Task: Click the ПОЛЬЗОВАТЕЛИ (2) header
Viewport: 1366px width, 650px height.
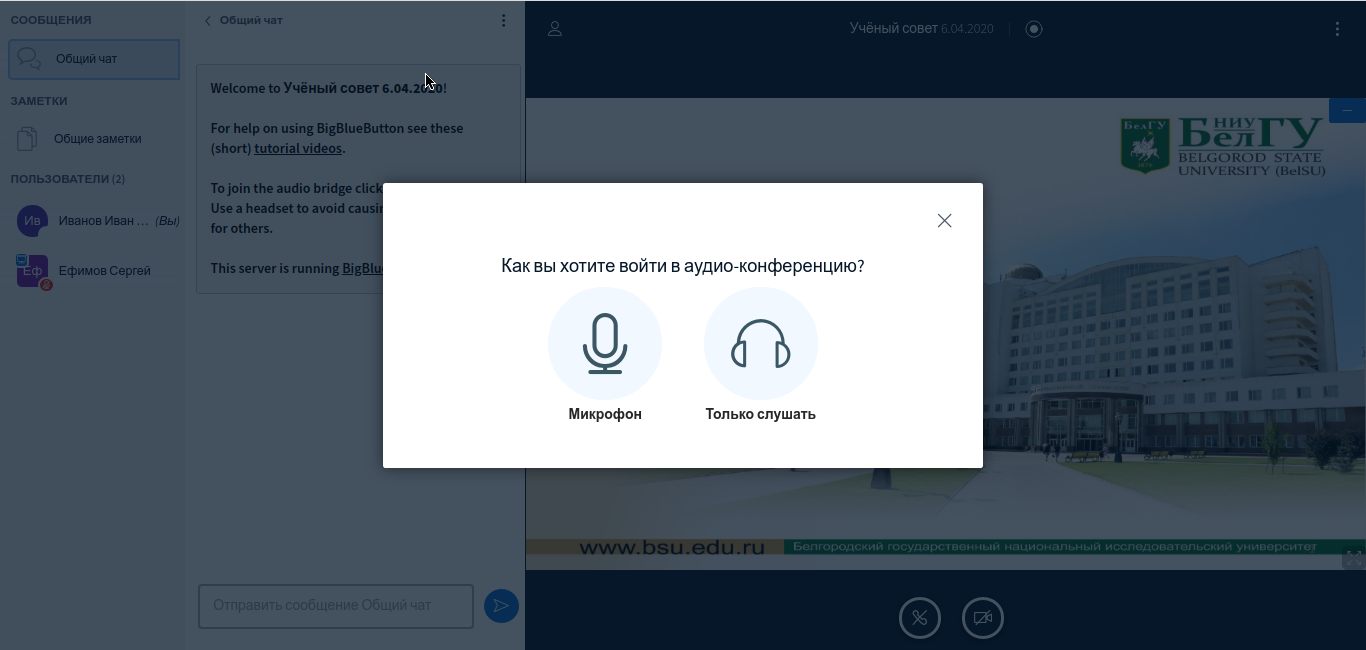Action: pyautogui.click(x=68, y=179)
